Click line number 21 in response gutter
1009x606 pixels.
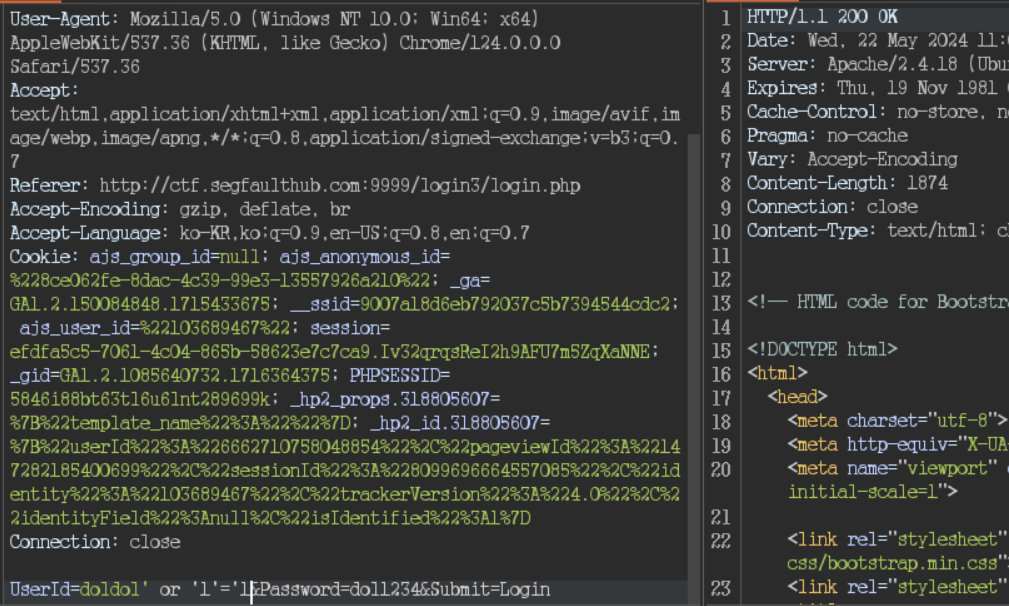[x=721, y=517]
